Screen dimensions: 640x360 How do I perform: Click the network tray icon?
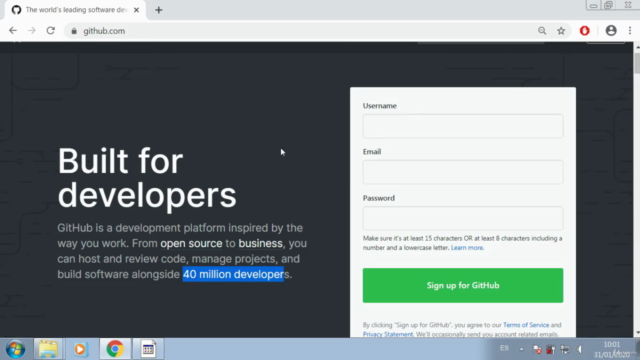pyautogui.click(x=565, y=349)
